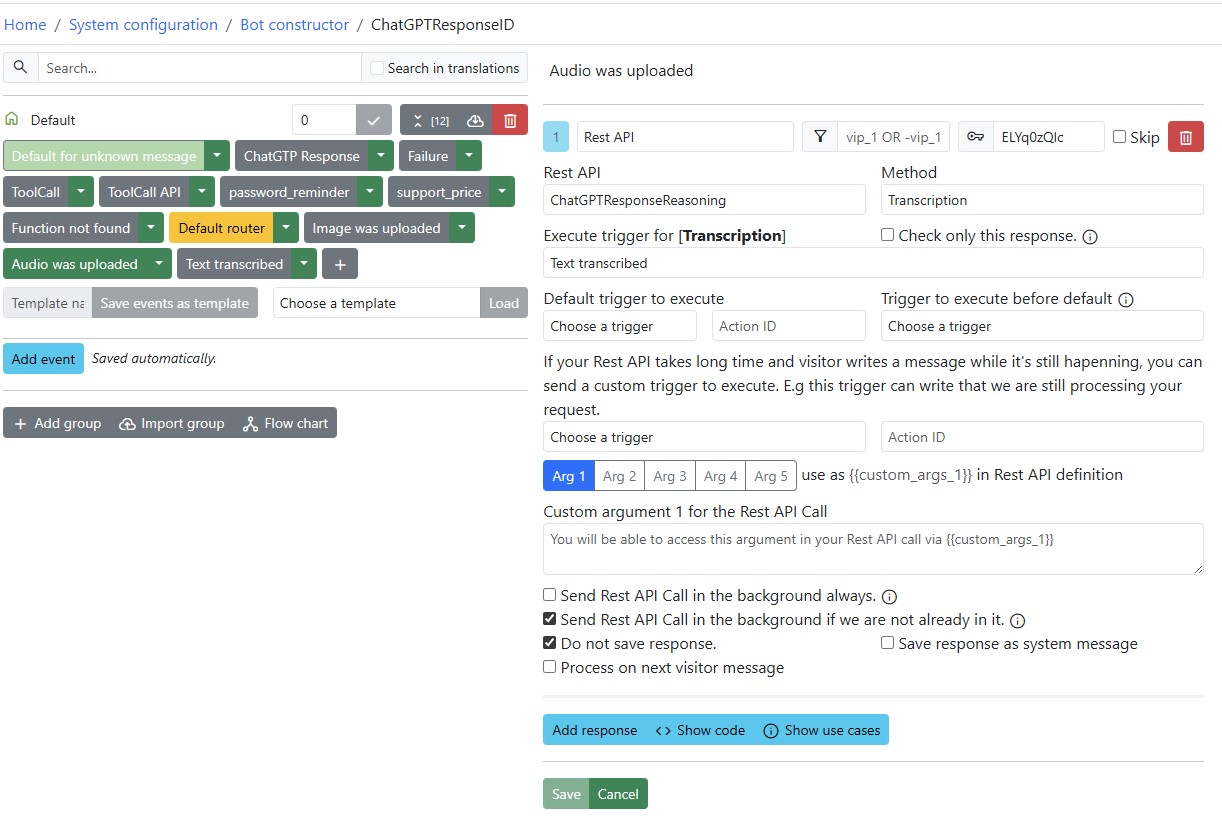Switch to the Arg 4 tab
The height and width of the screenshot is (820, 1222).
720,476
